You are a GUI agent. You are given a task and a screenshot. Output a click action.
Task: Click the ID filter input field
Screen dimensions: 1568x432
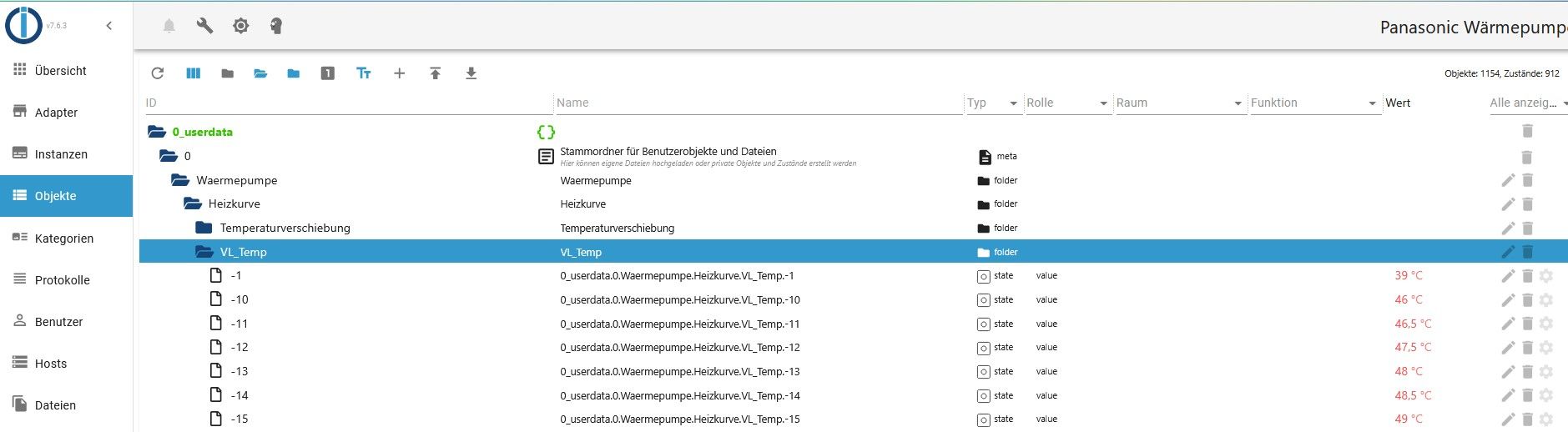coord(347,103)
